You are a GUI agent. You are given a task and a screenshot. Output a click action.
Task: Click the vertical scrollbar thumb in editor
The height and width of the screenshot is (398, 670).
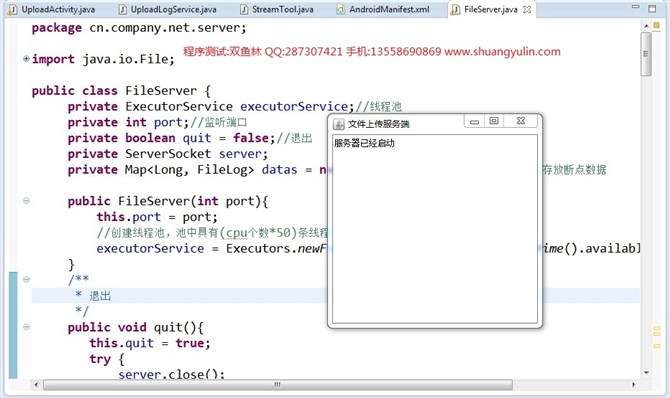pyautogui.click(x=646, y=54)
